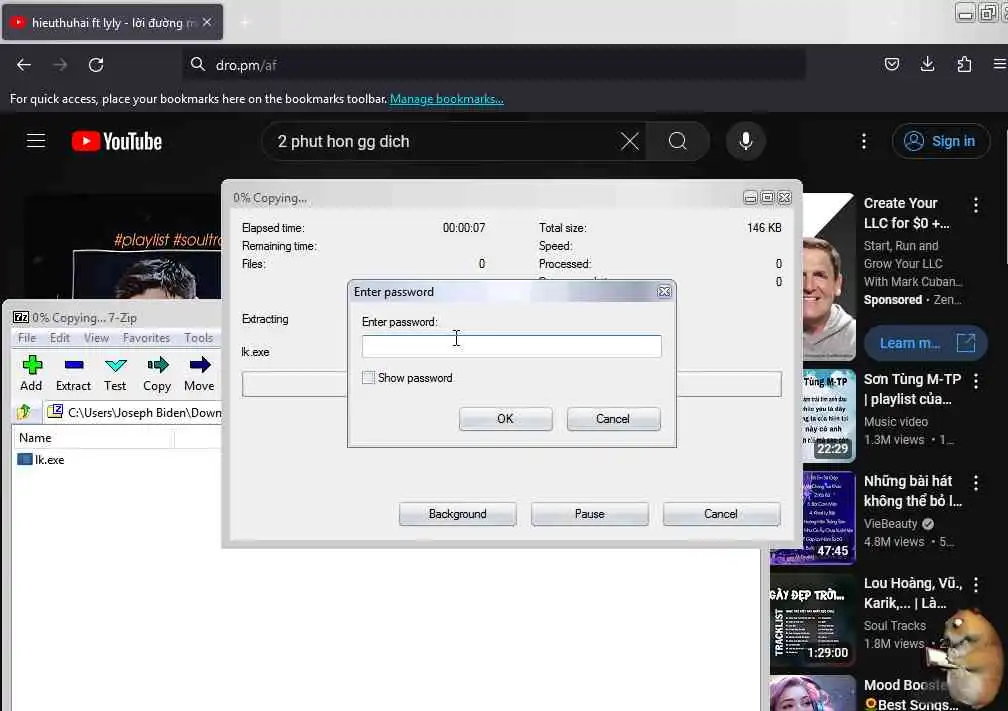
Task: Click the Soul Tracks channel name
Action: pyautogui.click(x=895, y=626)
